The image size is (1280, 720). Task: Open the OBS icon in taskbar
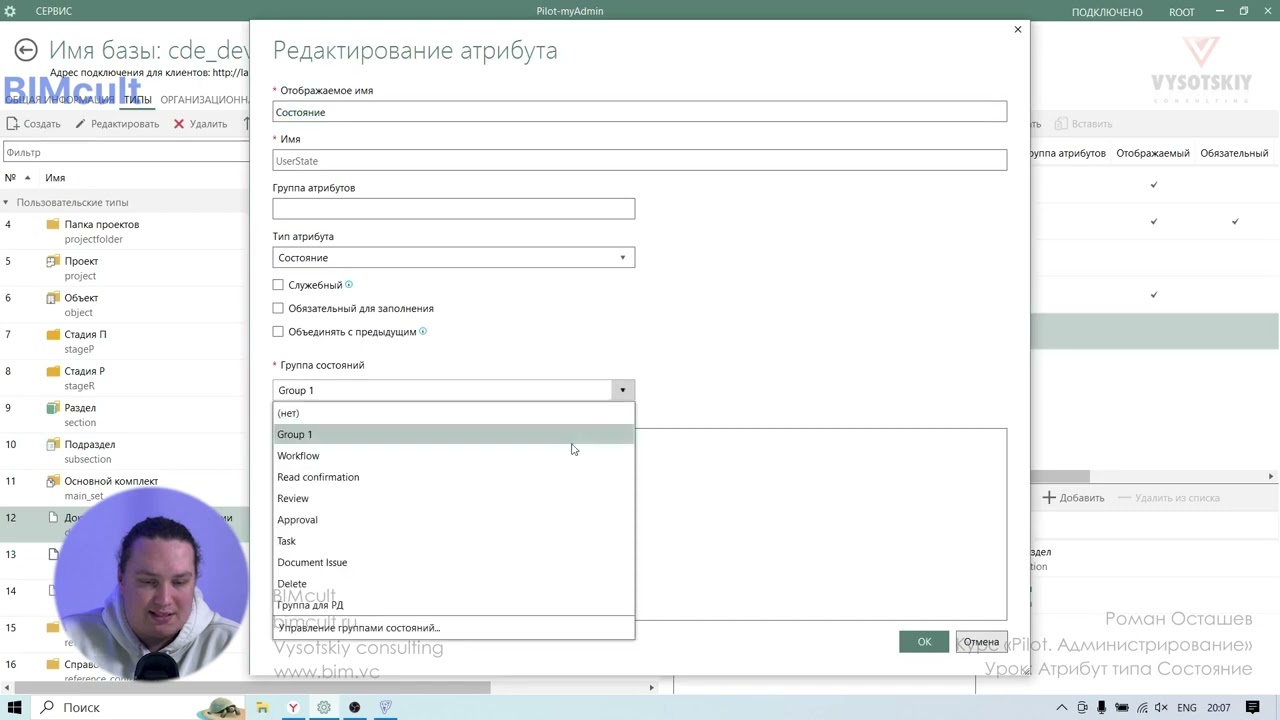click(x=355, y=707)
